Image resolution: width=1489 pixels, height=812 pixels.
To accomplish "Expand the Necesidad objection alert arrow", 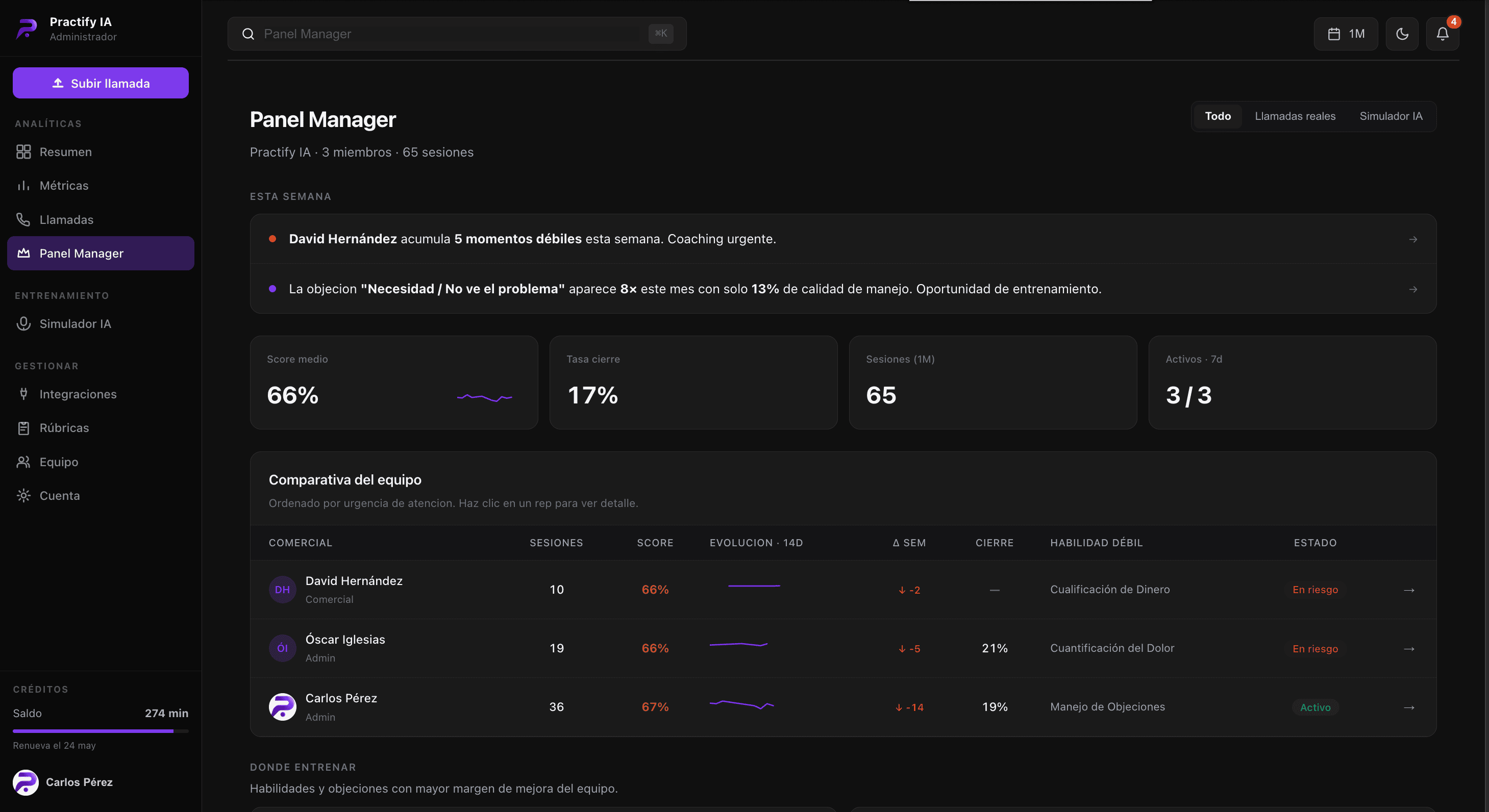I will point(1412,289).
